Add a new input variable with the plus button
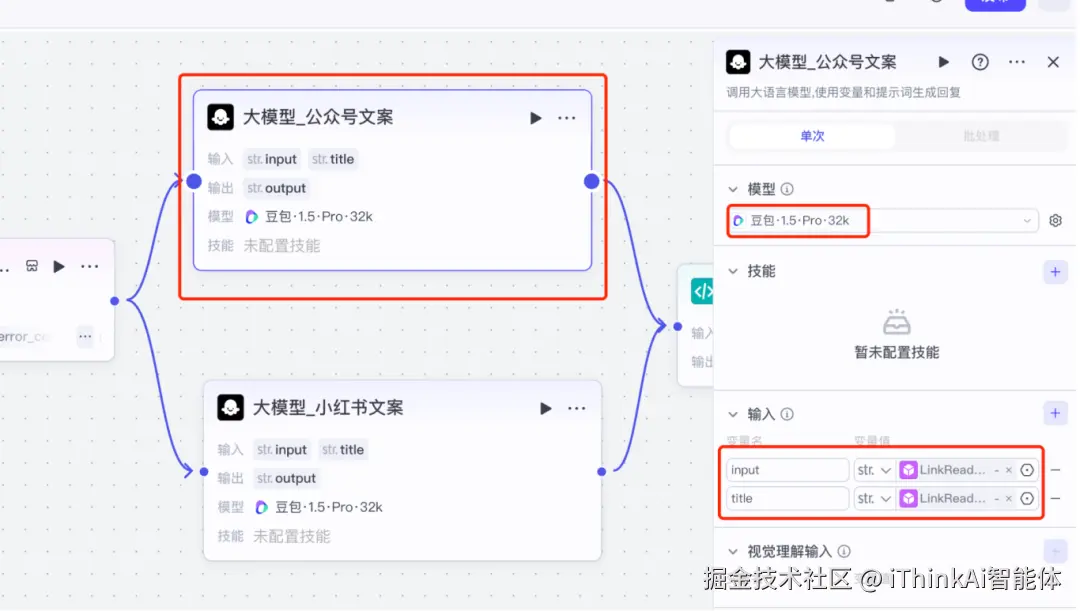The width and height of the screenshot is (1080, 611). (1055, 413)
